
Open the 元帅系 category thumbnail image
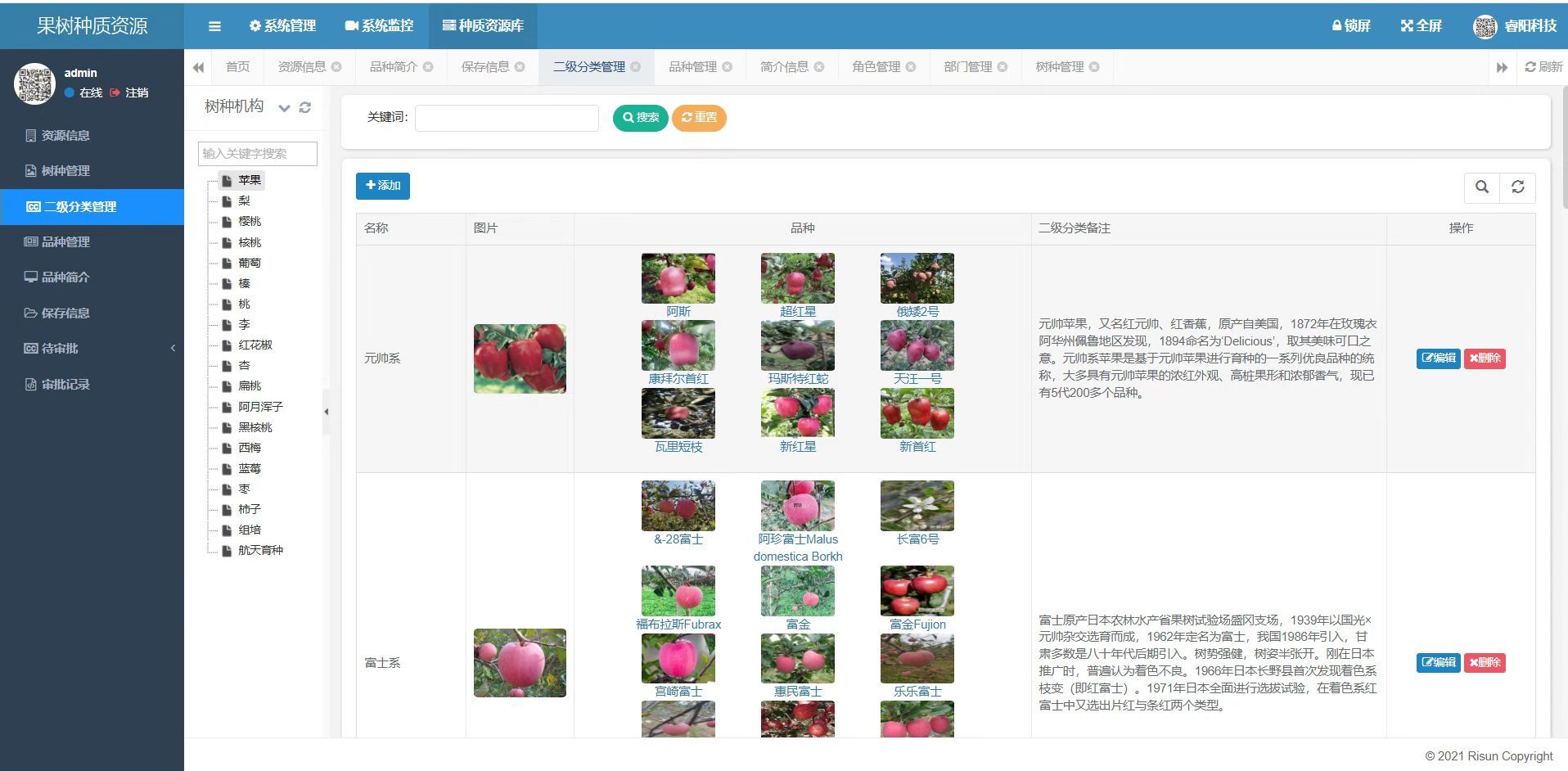pos(520,358)
